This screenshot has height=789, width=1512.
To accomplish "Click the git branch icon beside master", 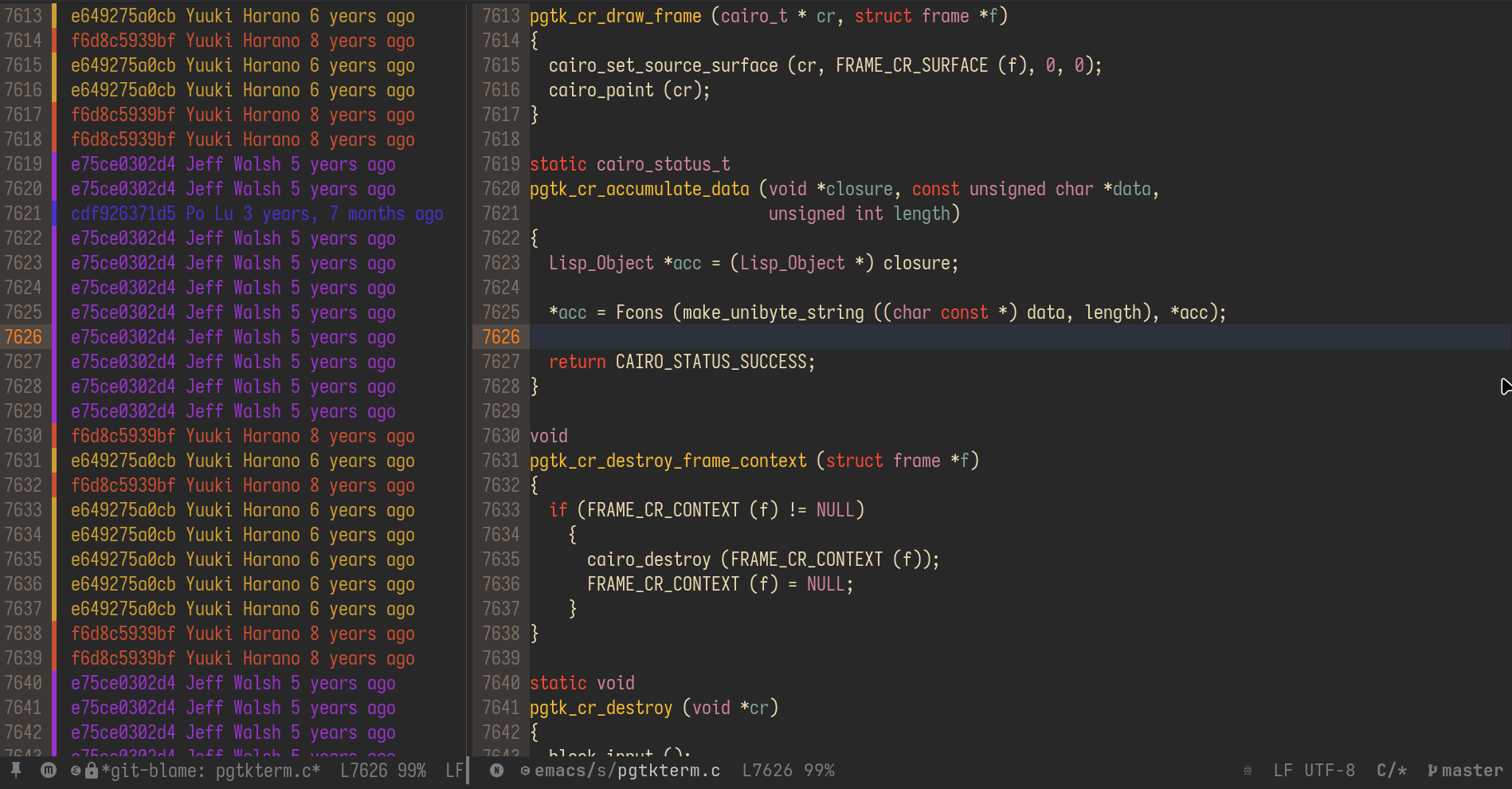I will 1432,771.
